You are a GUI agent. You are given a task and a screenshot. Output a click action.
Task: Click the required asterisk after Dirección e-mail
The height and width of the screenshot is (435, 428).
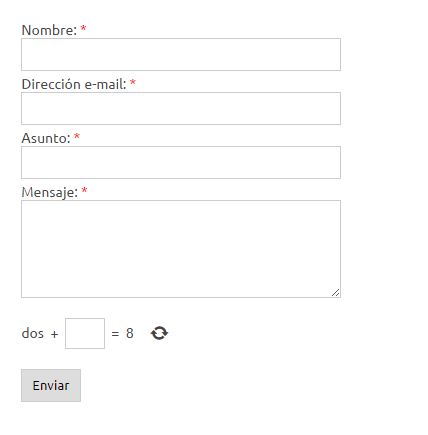point(133,82)
